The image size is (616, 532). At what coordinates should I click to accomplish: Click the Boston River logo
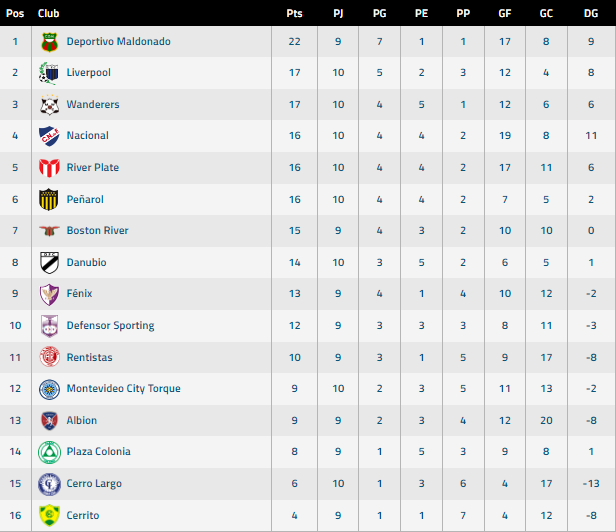48,231
